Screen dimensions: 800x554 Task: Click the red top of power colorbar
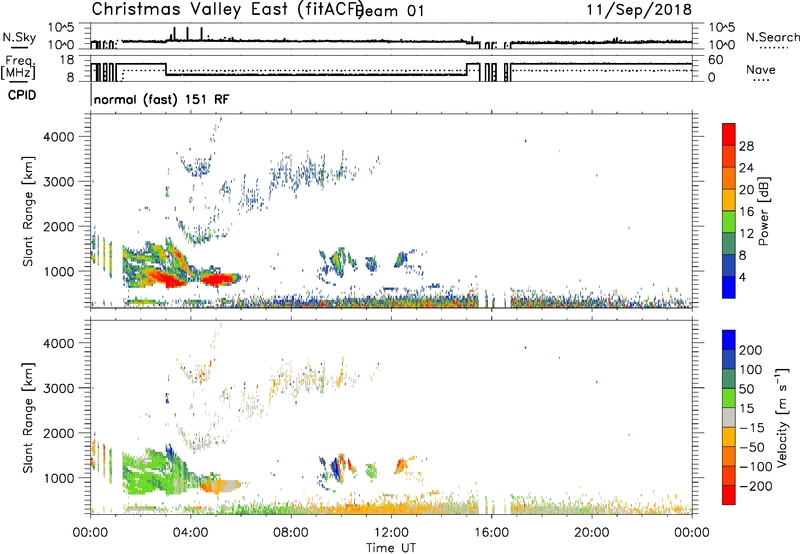pos(729,134)
